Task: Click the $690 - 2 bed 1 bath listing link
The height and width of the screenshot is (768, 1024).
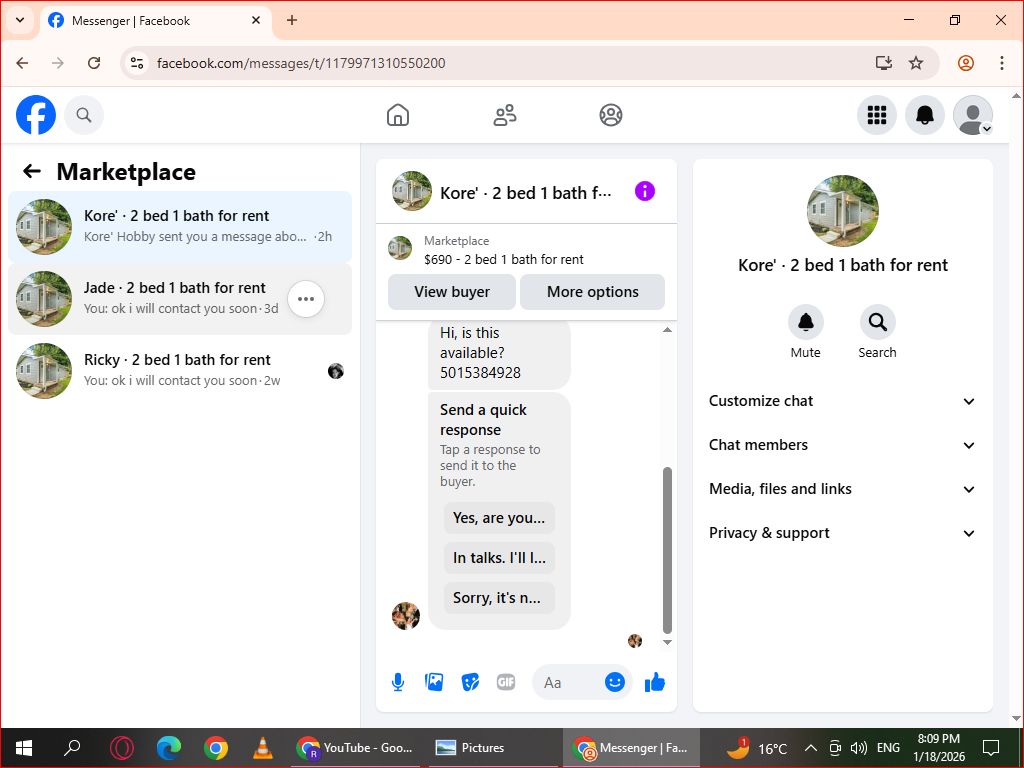Action: click(504, 259)
